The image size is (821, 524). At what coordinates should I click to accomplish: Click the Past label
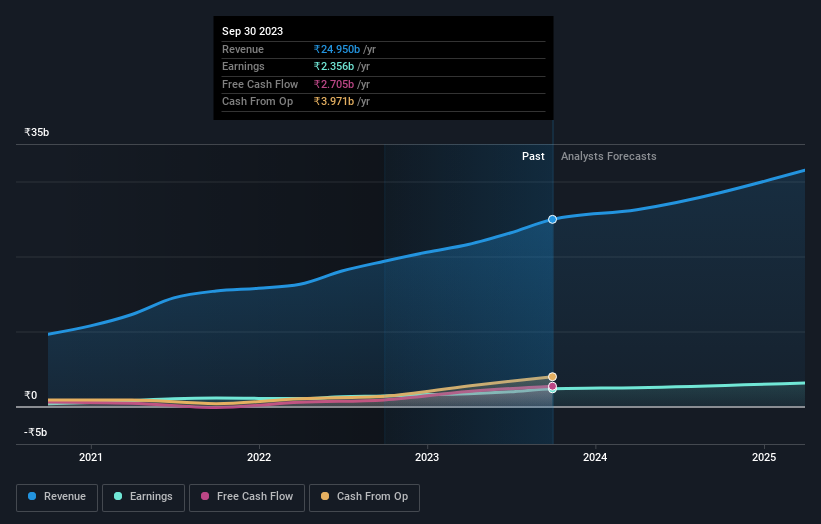[533, 157]
